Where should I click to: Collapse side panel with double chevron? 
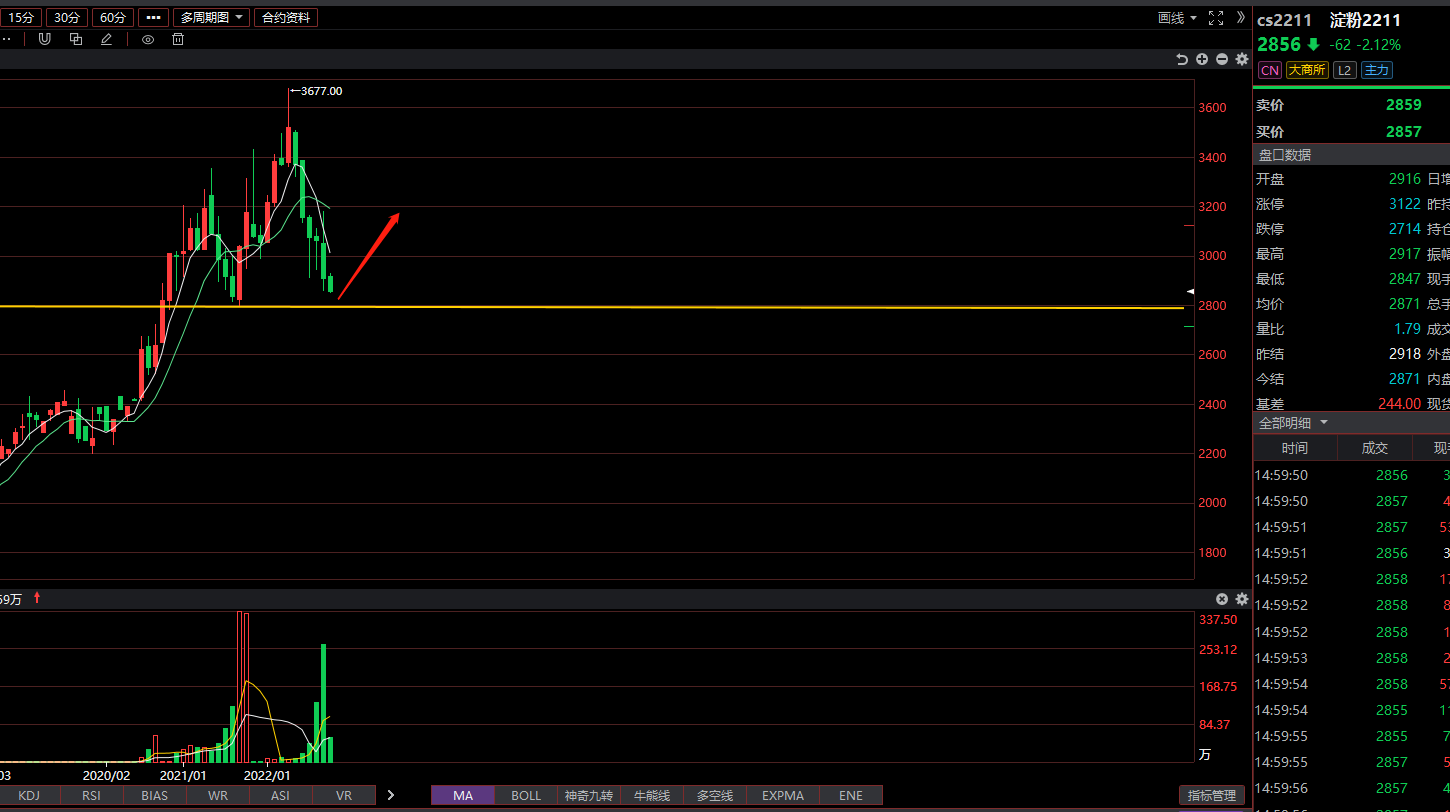[1241, 17]
